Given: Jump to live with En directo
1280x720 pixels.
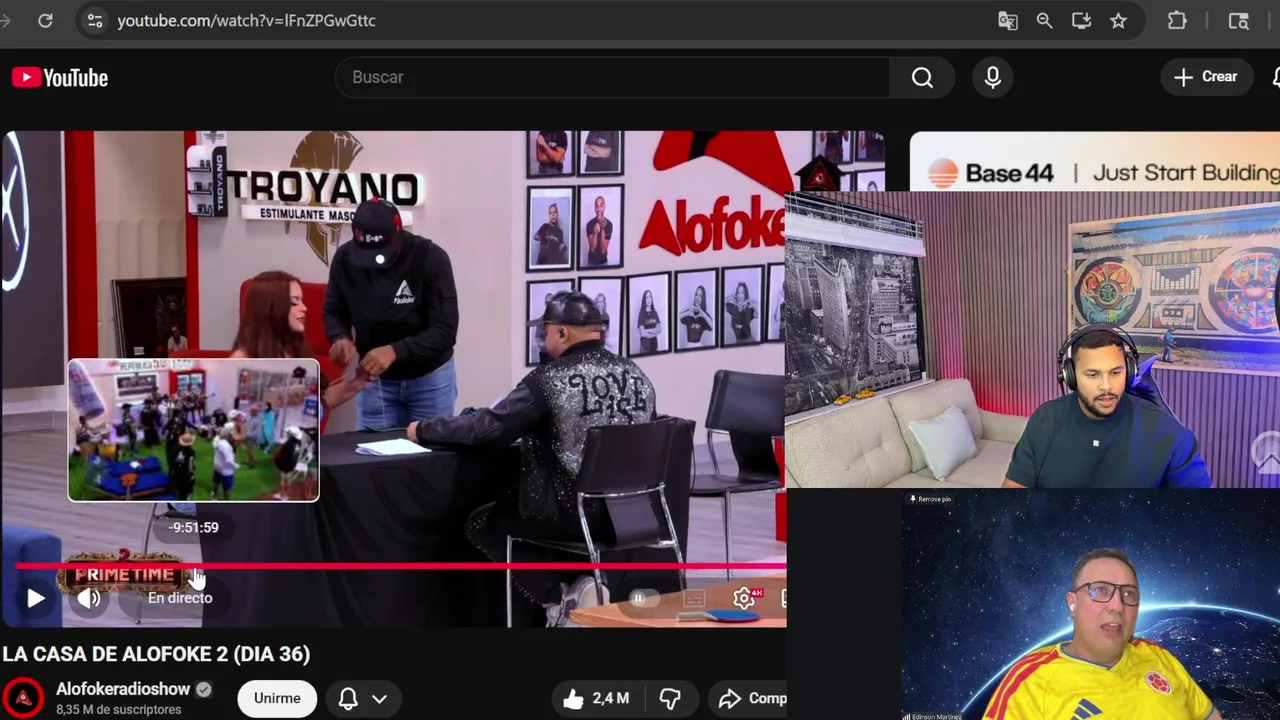Looking at the screenshot, I should 180,598.
